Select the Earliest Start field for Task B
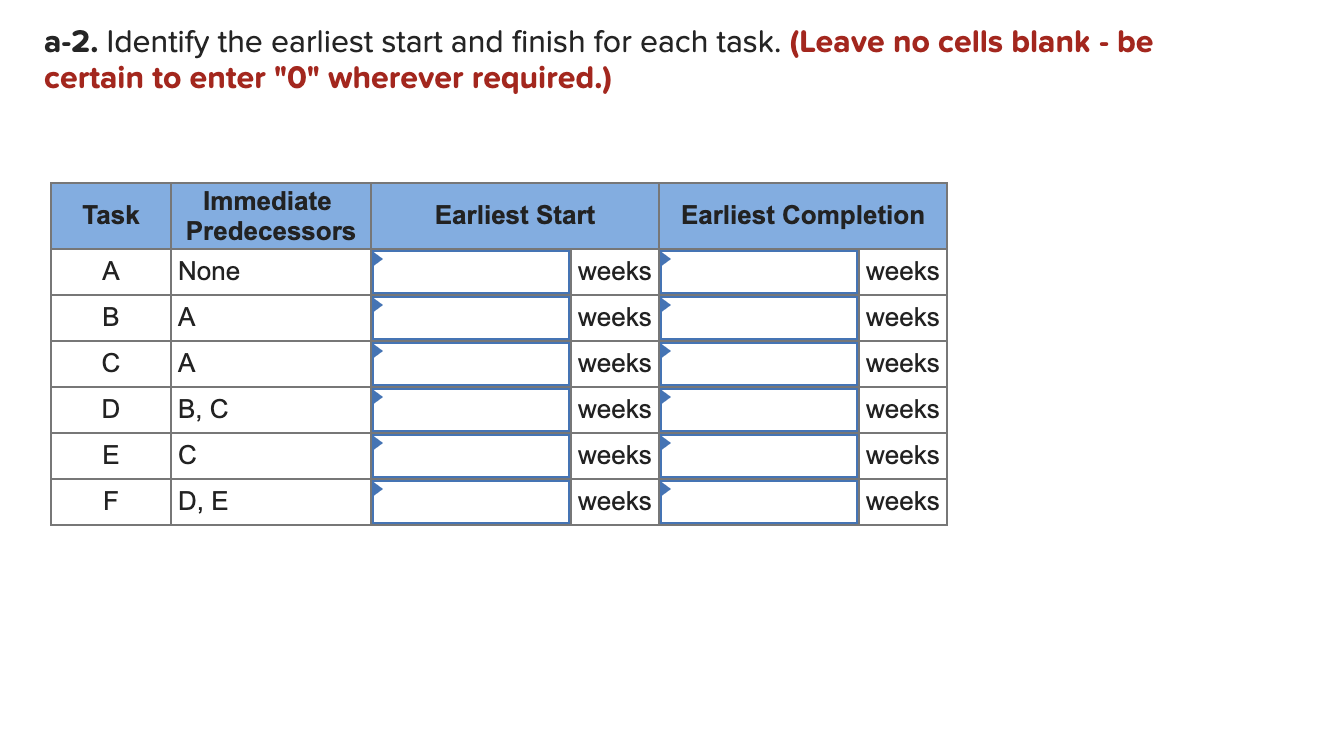Image resolution: width=1340 pixels, height=732 pixels. 470,317
